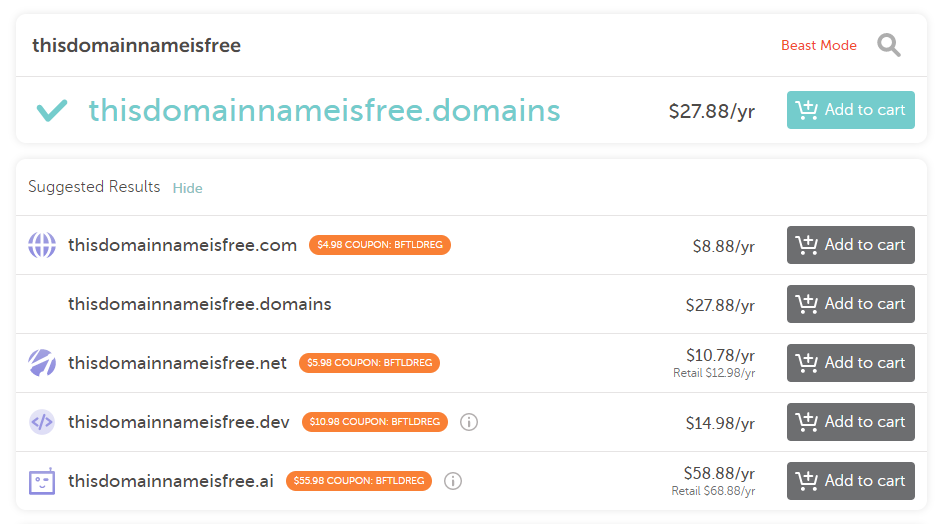Click the globe icon beside thisdomainnameisfree.com

click(x=42, y=245)
